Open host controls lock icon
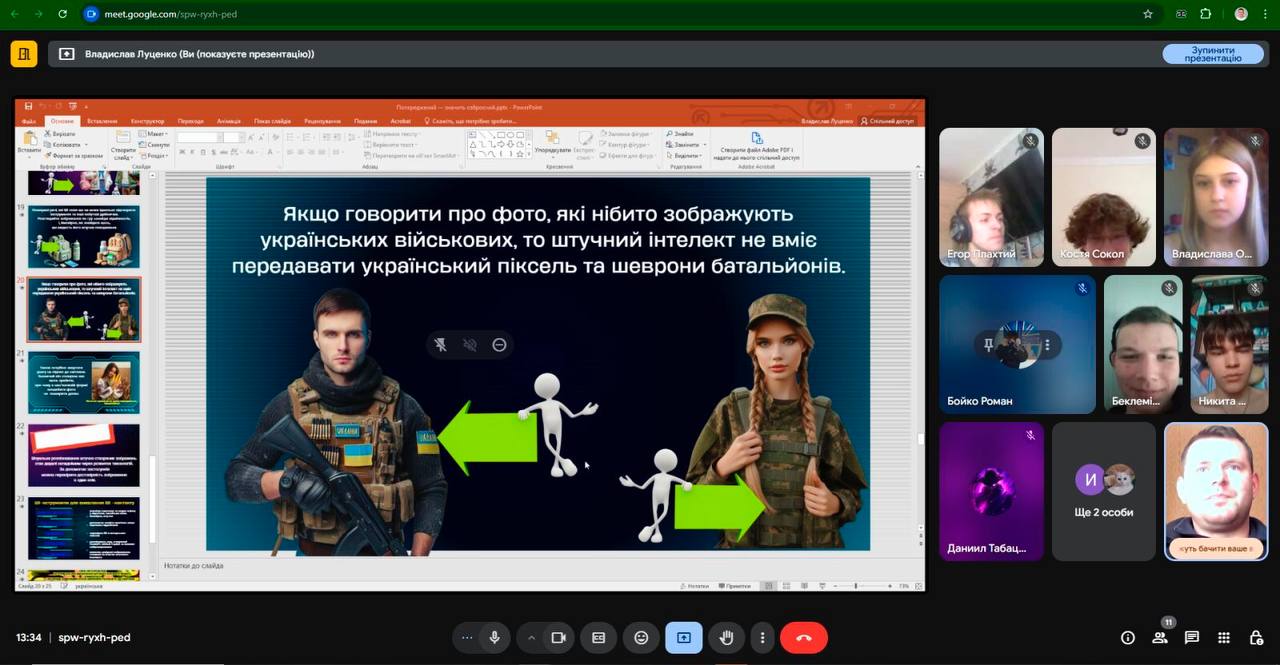1280x665 pixels. tap(1256, 637)
